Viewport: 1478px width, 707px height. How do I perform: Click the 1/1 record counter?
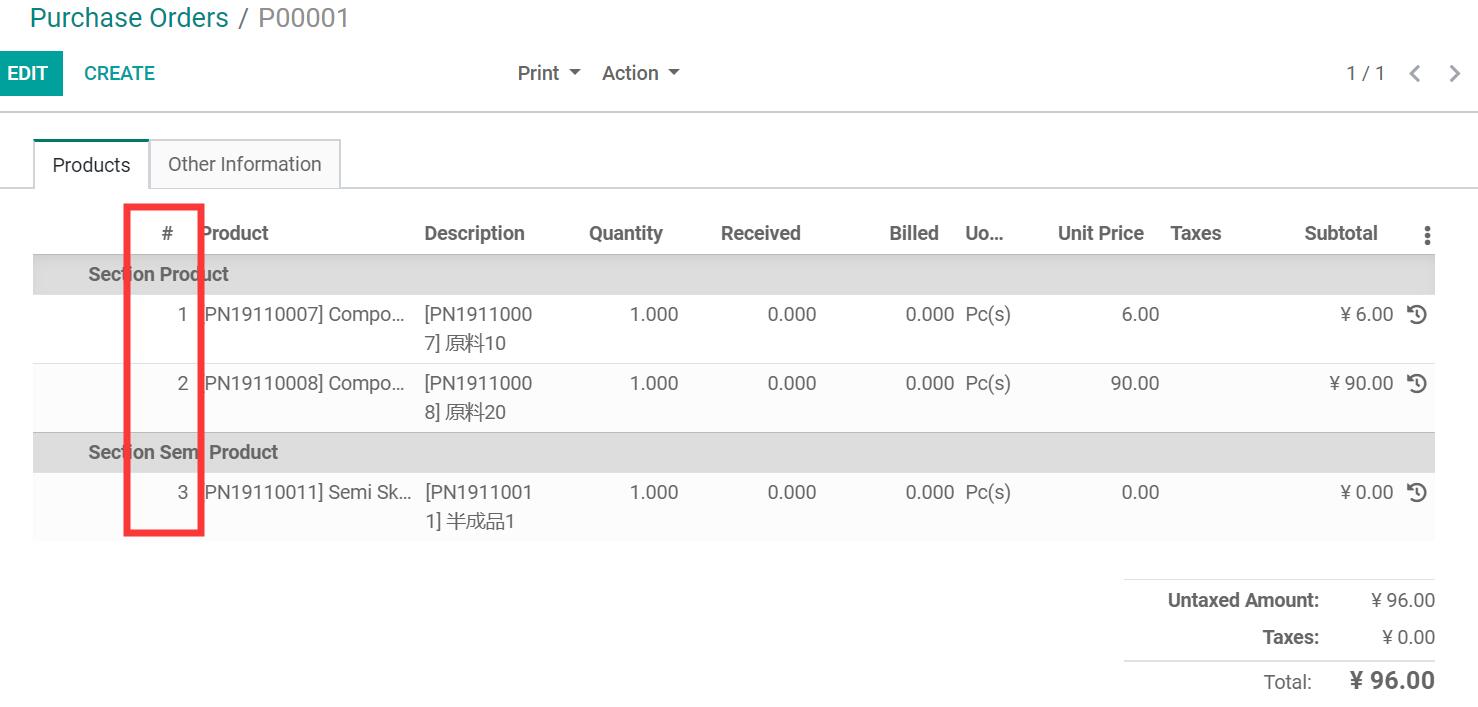pyautogui.click(x=1364, y=72)
